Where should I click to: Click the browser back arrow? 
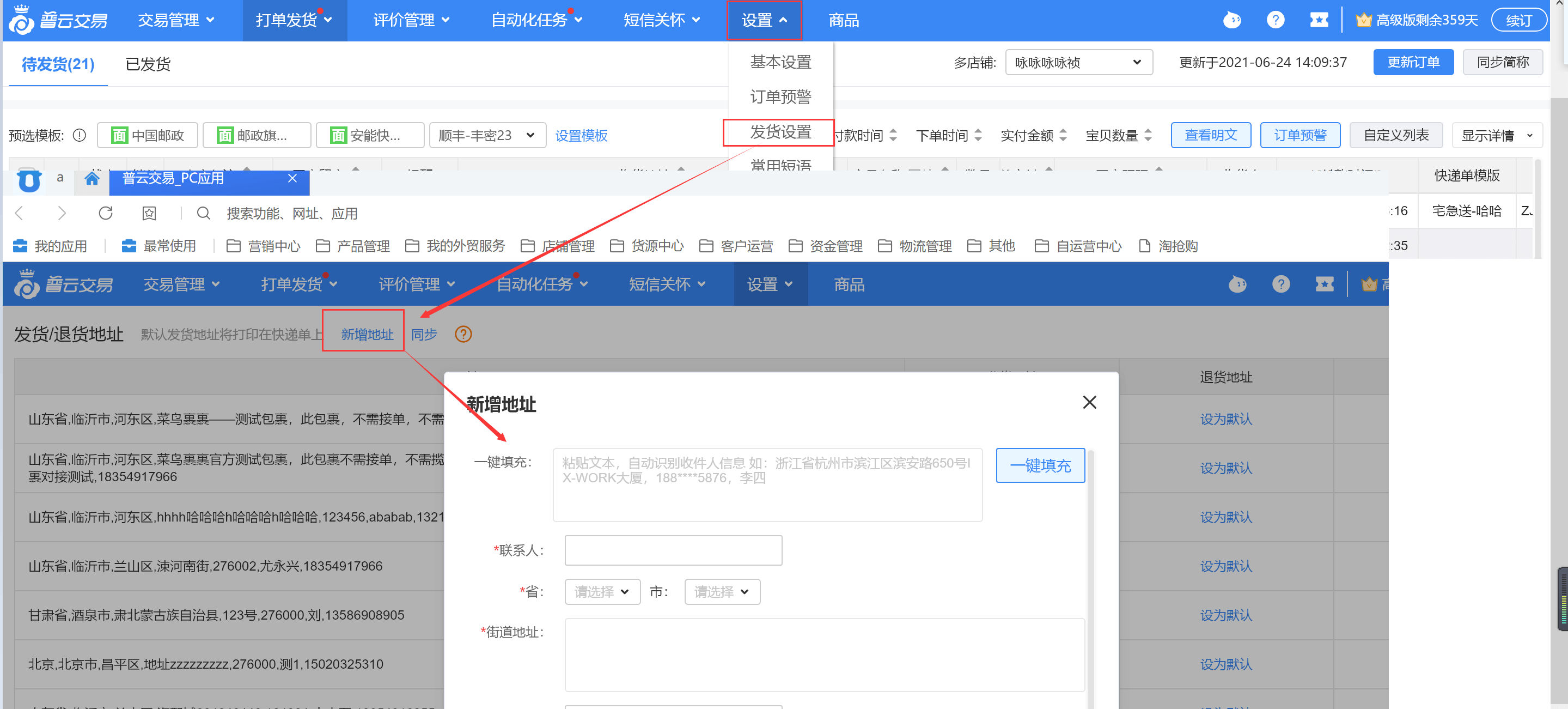pos(20,213)
